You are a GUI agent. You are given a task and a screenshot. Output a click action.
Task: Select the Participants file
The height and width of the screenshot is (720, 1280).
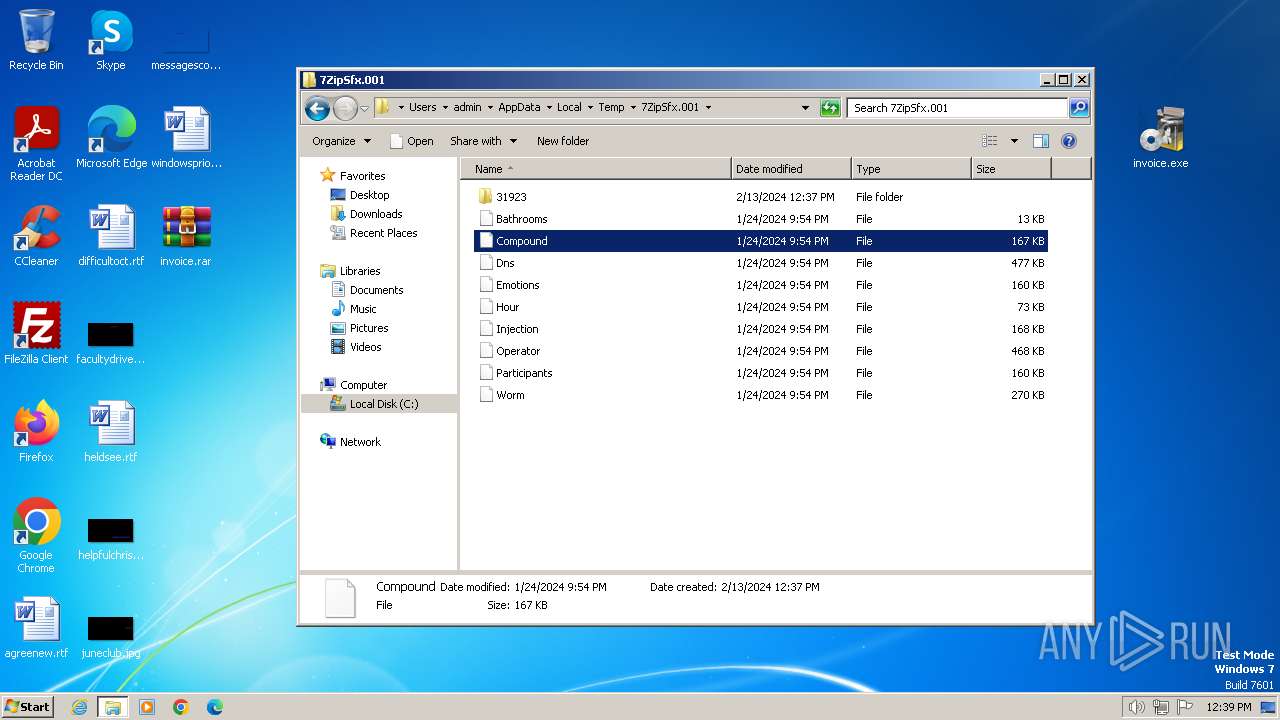(760, 373)
